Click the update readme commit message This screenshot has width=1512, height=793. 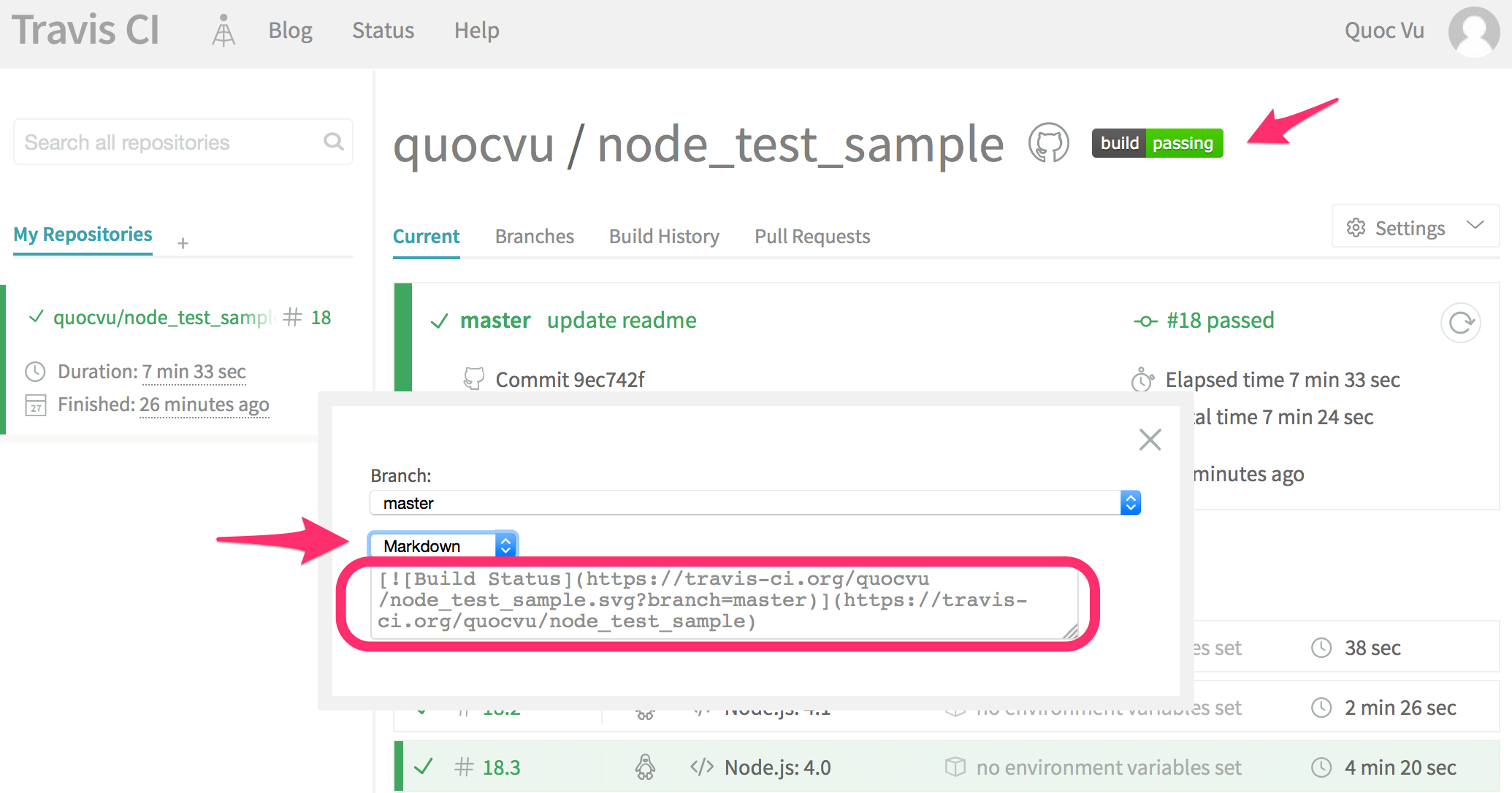622,321
